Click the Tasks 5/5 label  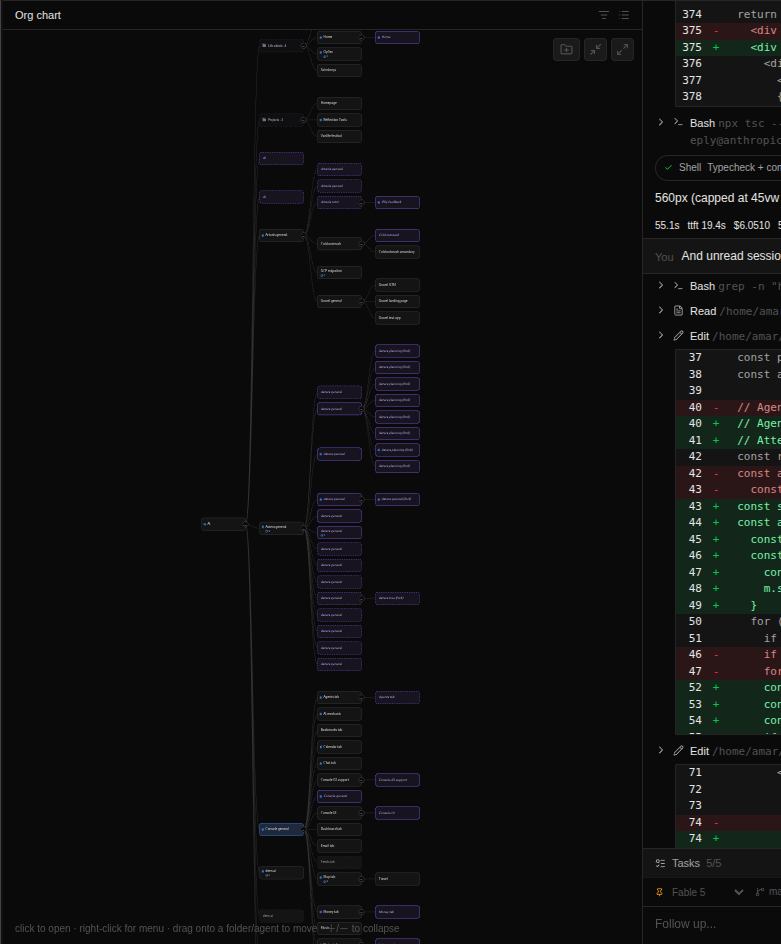tap(697, 863)
